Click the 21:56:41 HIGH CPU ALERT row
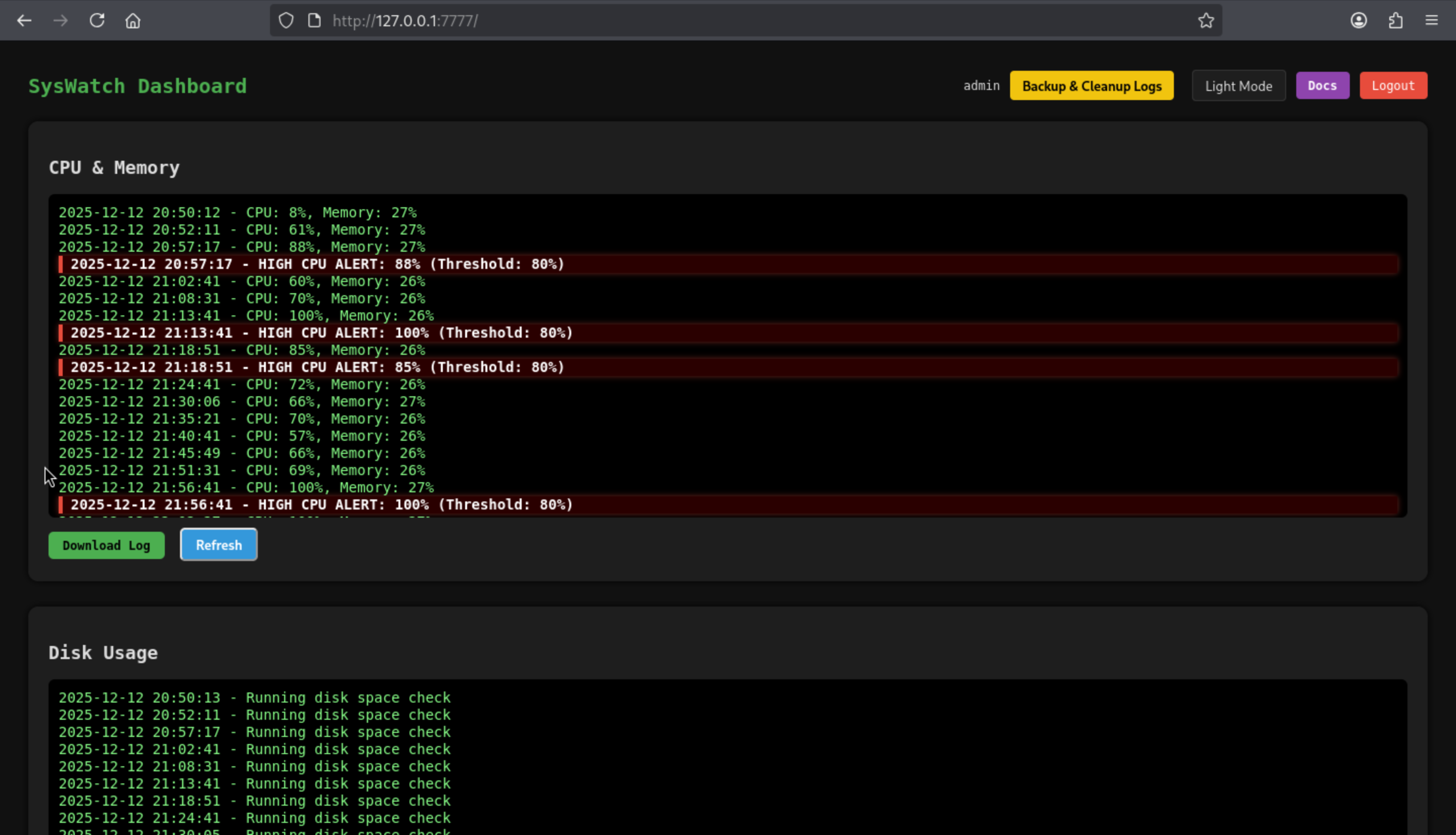 321,505
